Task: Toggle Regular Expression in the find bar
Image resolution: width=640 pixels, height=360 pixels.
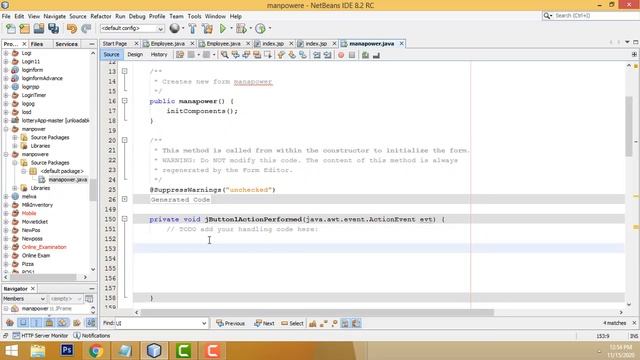Action: click(x=334, y=323)
